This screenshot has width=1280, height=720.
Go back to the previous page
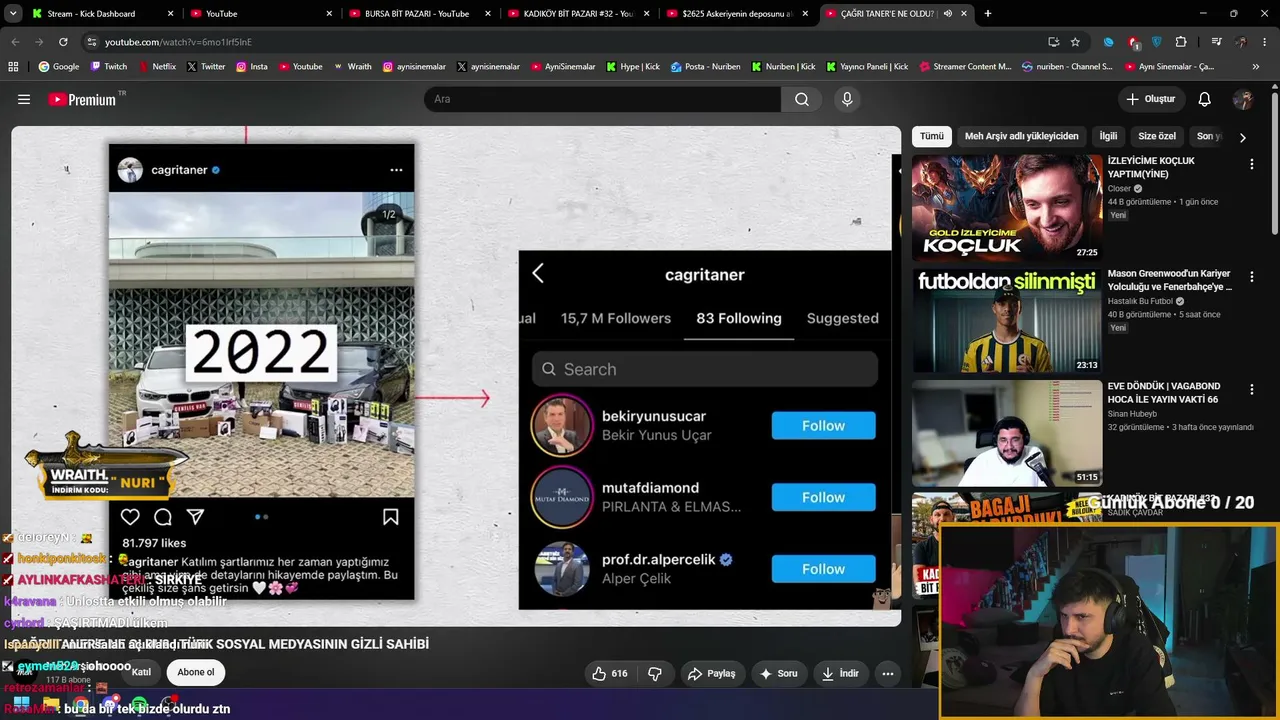coord(15,42)
